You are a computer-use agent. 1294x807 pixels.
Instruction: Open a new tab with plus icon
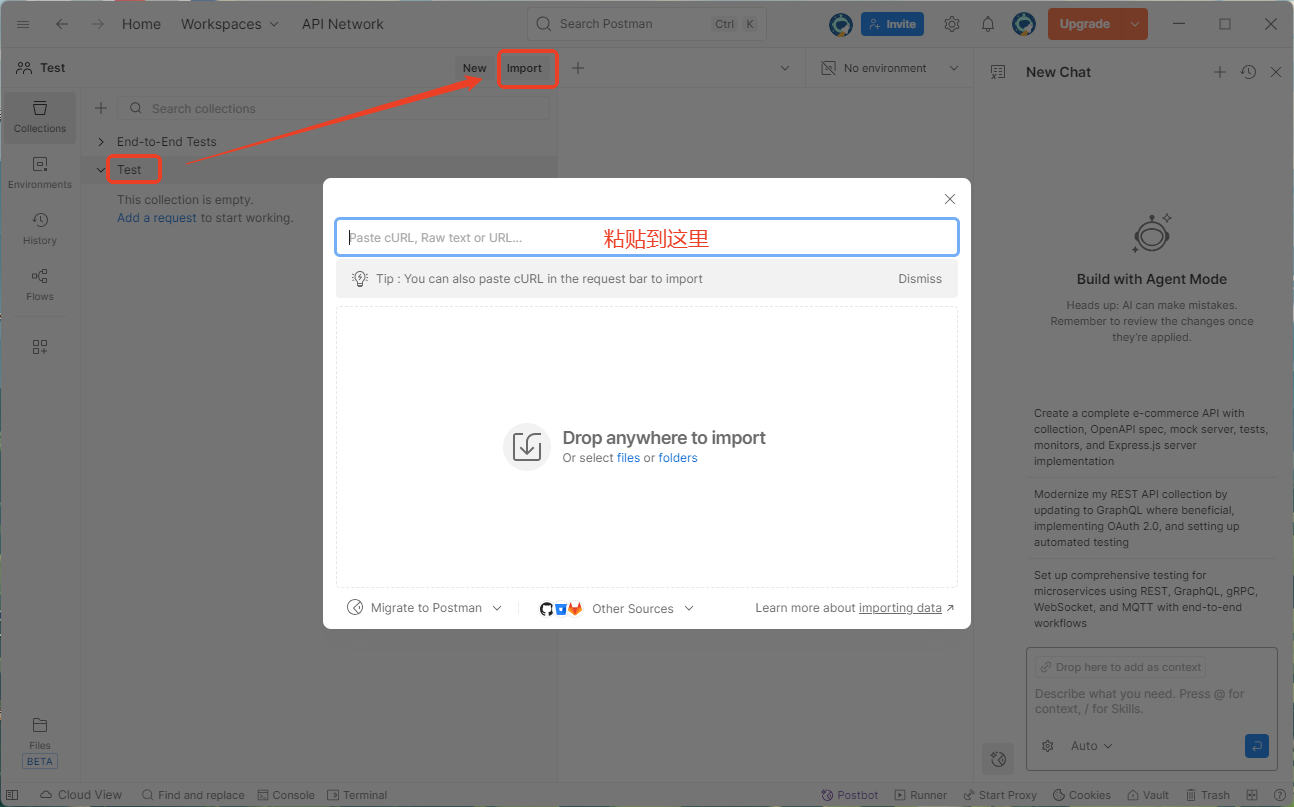(577, 68)
